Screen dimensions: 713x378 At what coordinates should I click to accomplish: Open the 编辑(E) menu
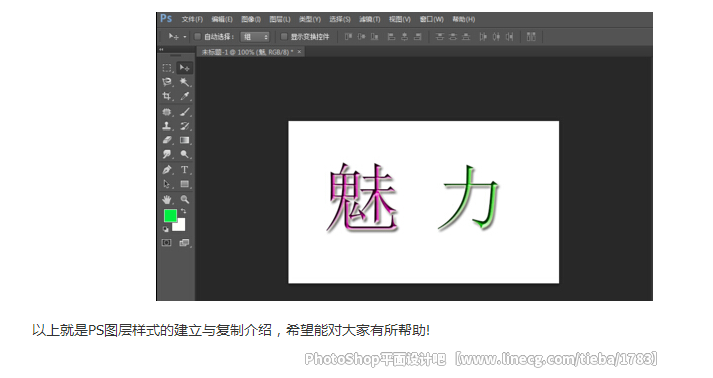coord(222,19)
